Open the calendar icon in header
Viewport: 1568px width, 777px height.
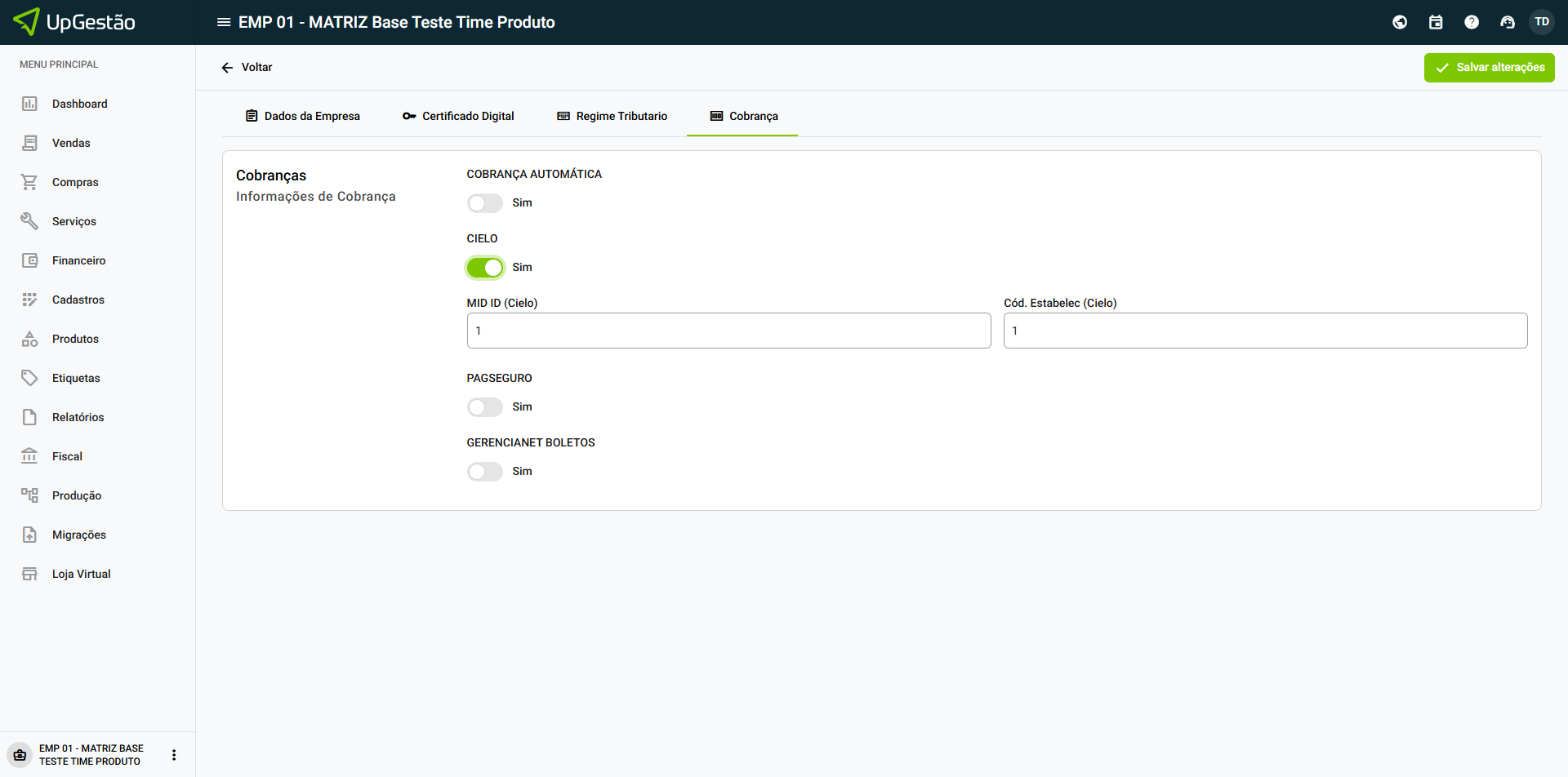[x=1436, y=22]
